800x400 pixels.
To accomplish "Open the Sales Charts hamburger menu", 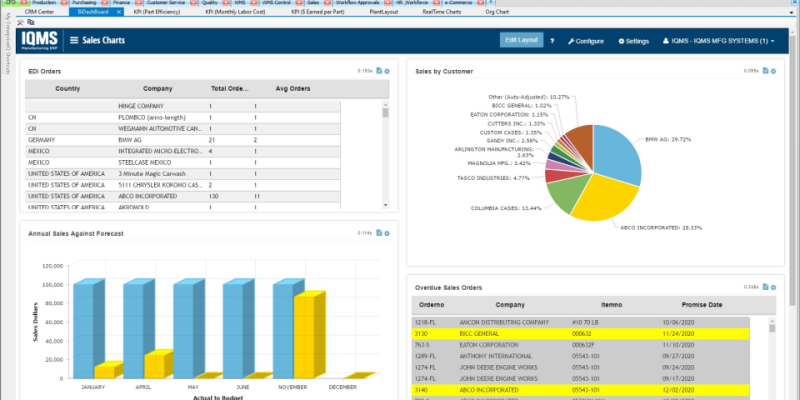I will click(x=74, y=41).
